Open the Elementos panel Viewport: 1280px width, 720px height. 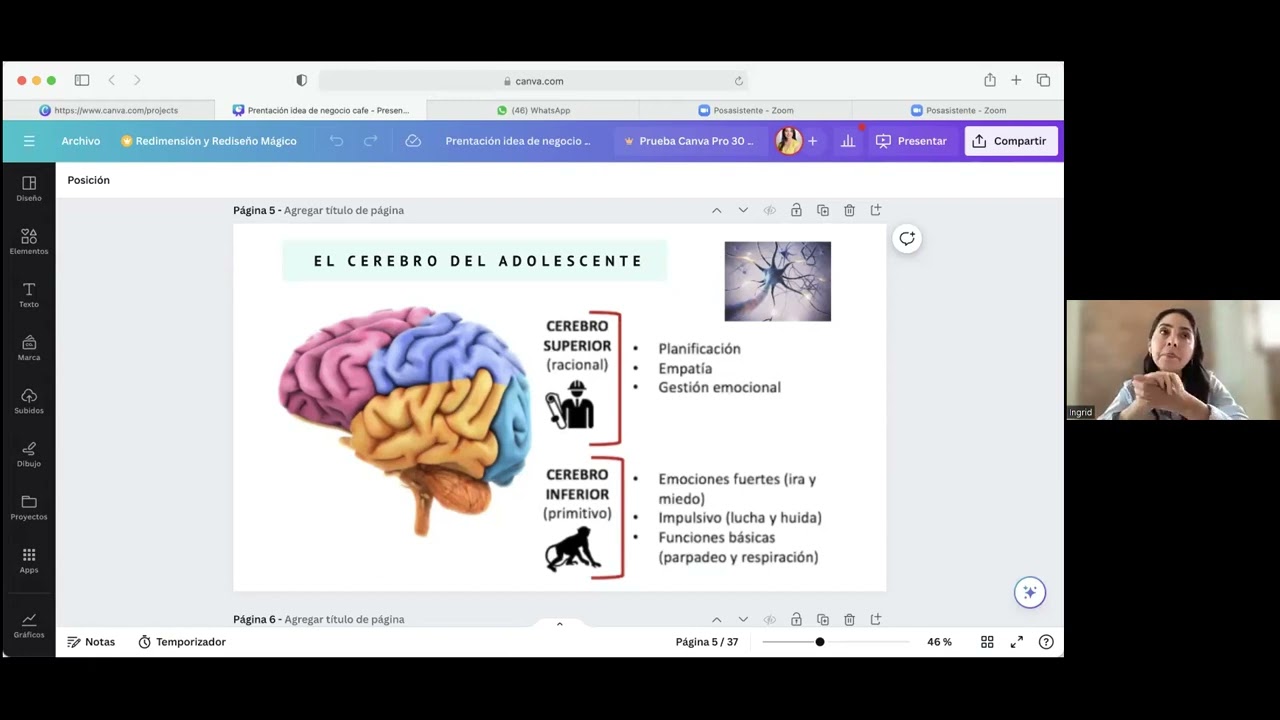tap(29, 241)
